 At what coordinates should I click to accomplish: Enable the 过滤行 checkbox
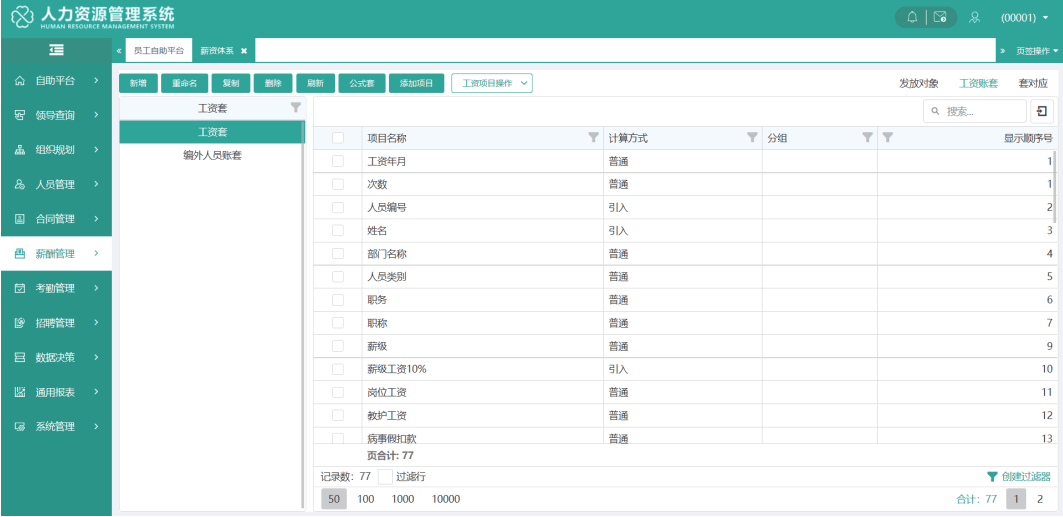pos(385,477)
